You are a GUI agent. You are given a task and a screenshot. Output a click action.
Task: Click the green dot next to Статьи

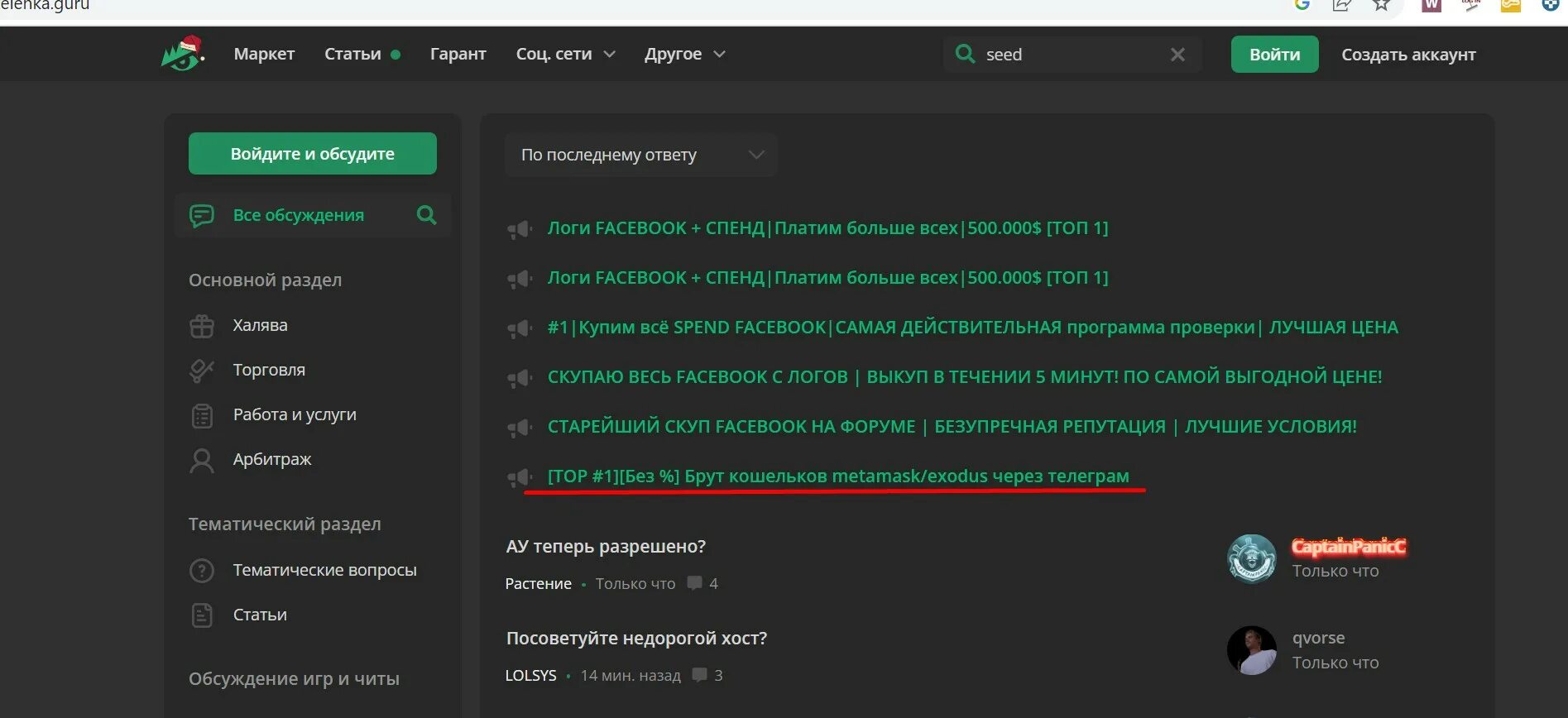point(396,55)
